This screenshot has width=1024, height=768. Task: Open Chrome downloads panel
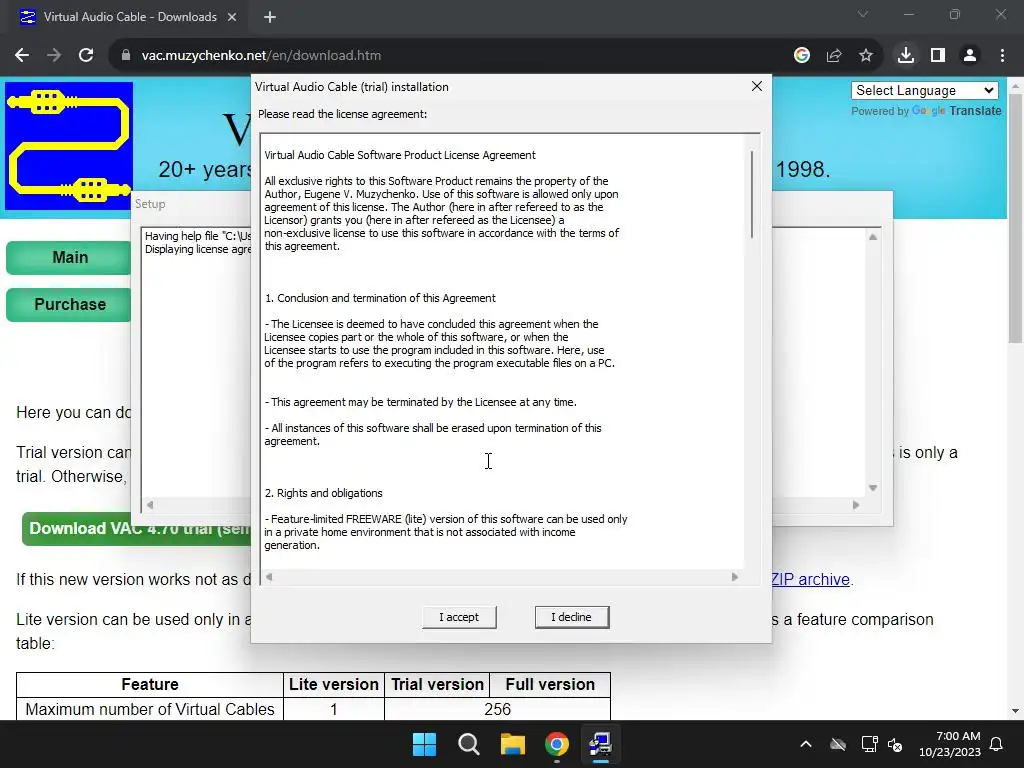point(906,56)
